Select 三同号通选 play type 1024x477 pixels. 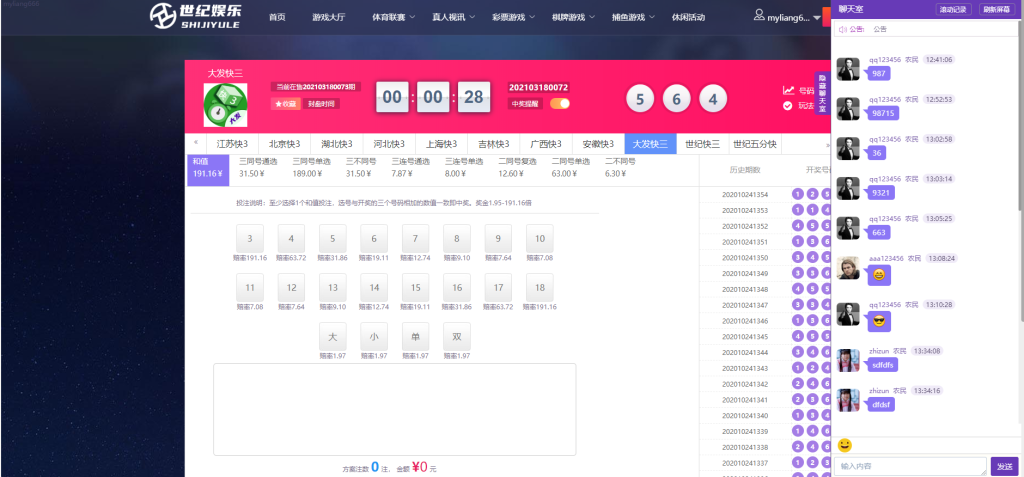pyautogui.click(x=257, y=167)
